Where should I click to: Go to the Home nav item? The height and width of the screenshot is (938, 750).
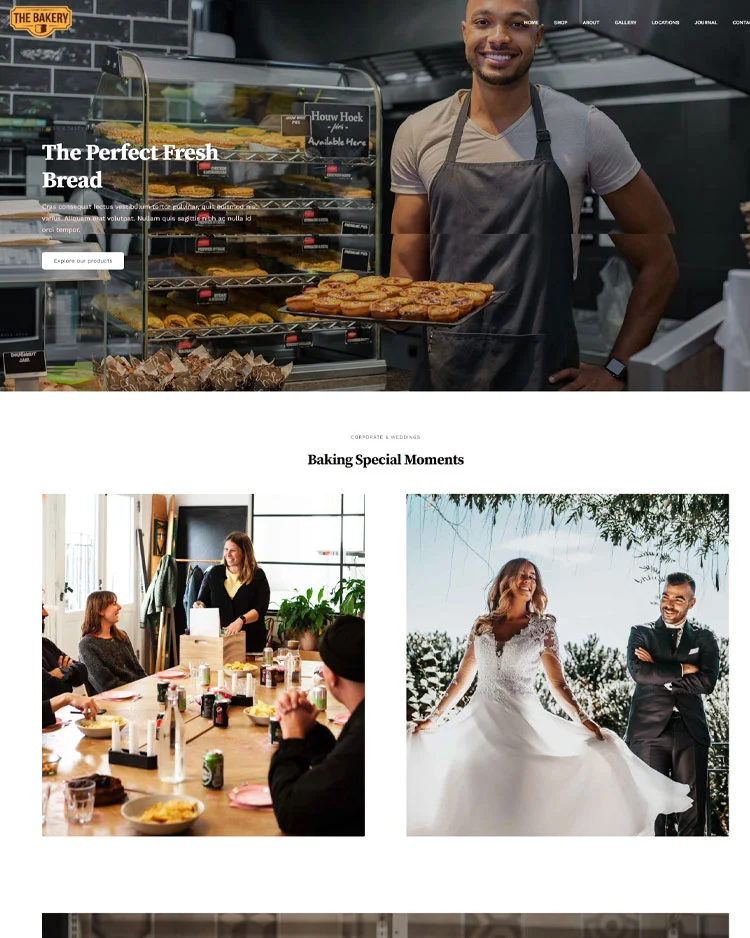[531, 23]
